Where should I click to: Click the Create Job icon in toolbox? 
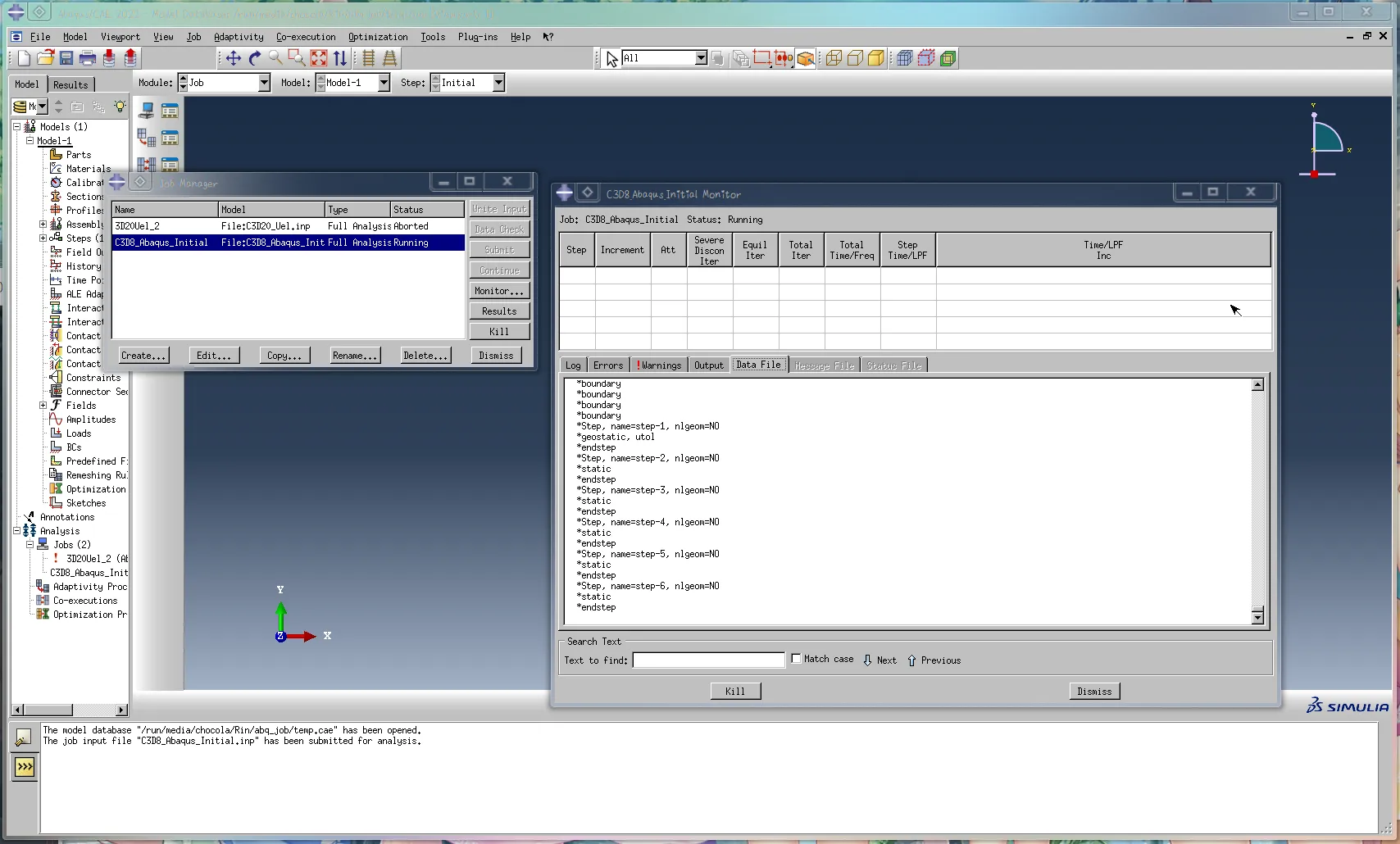click(147, 111)
